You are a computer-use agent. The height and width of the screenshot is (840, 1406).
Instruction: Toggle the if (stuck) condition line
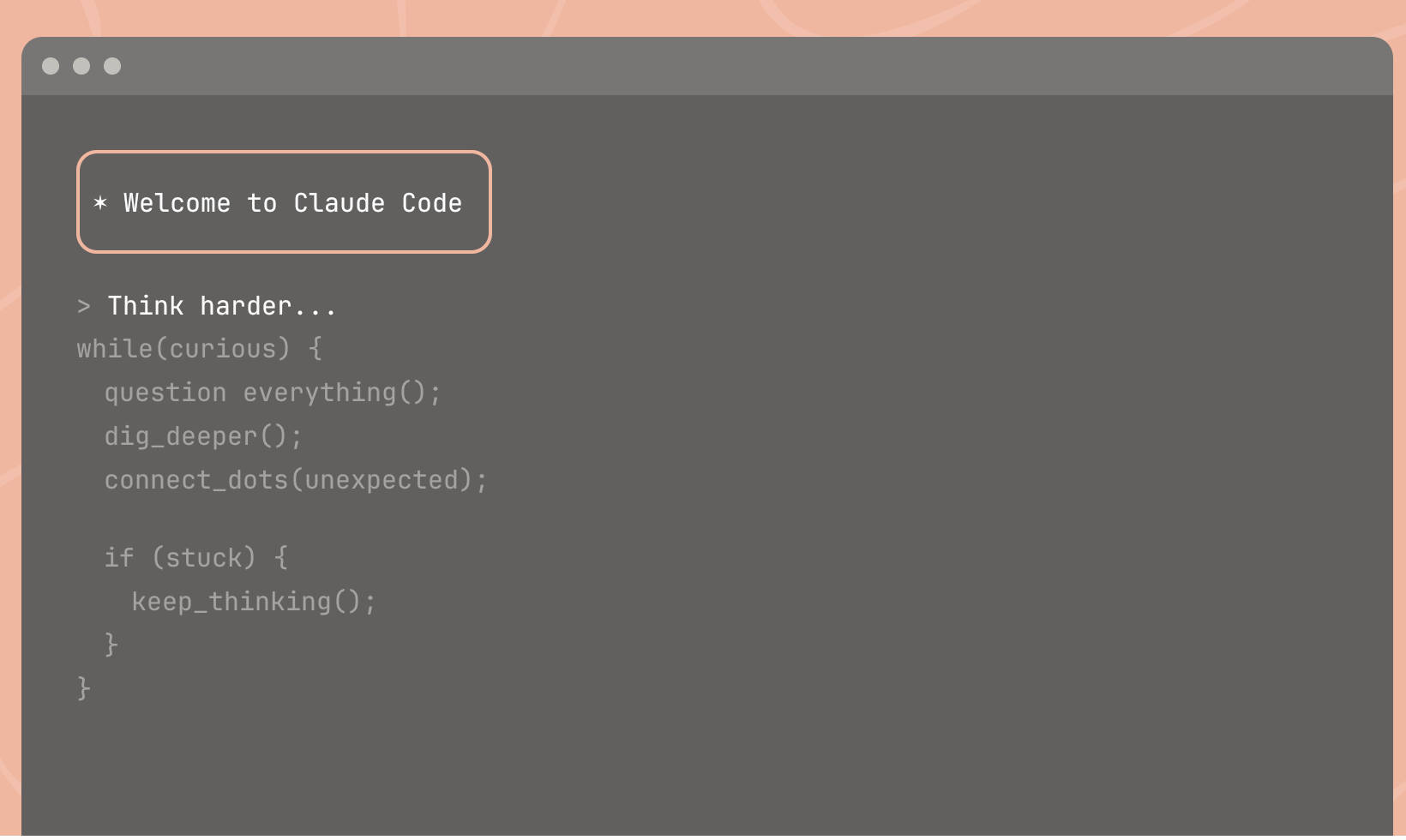195,557
